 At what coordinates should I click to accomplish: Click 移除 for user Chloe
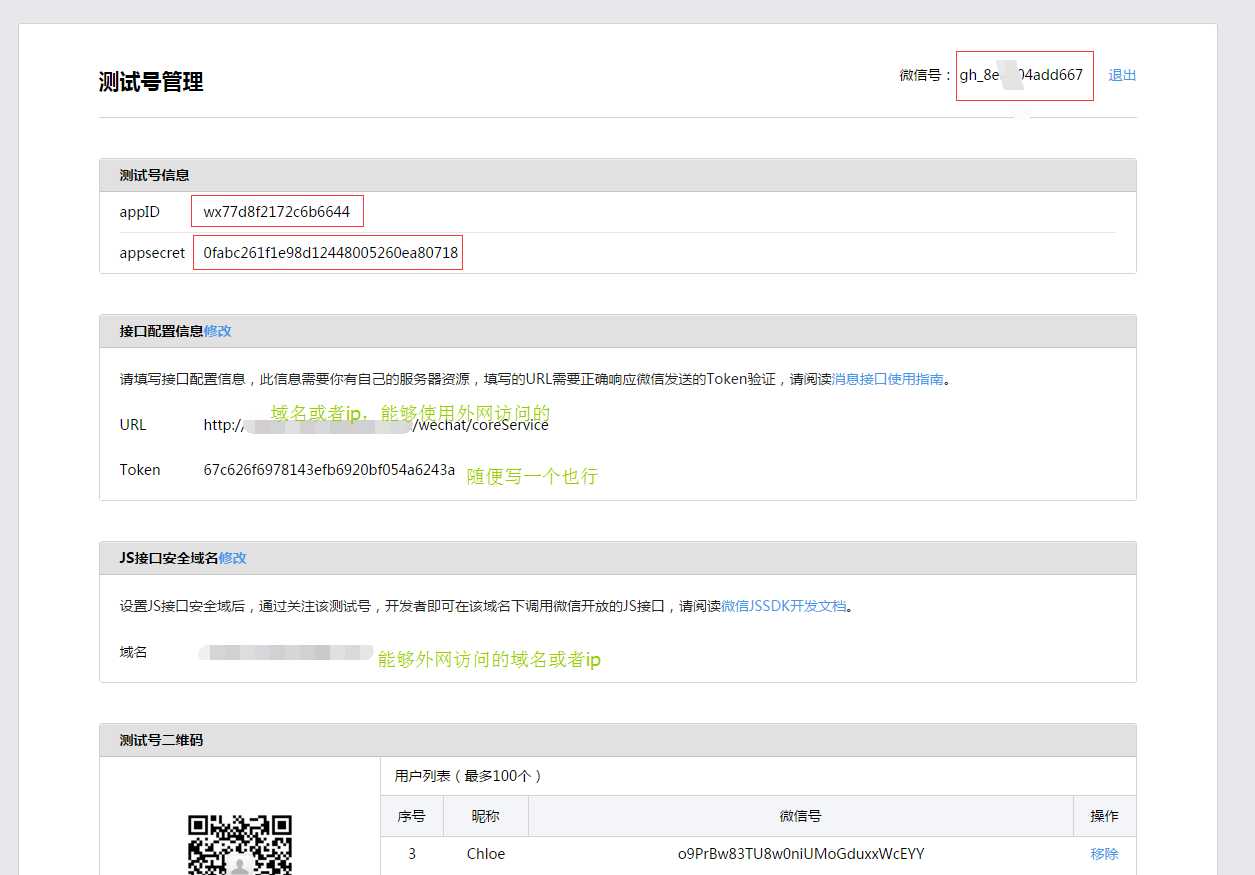1104,854
